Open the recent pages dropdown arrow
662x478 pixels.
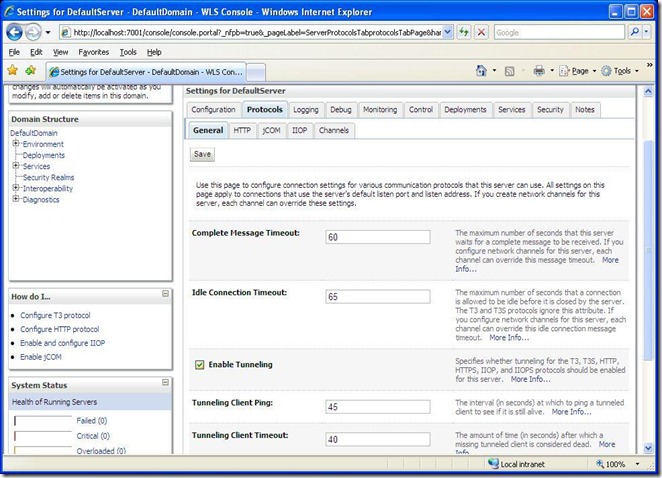[48, 33]
